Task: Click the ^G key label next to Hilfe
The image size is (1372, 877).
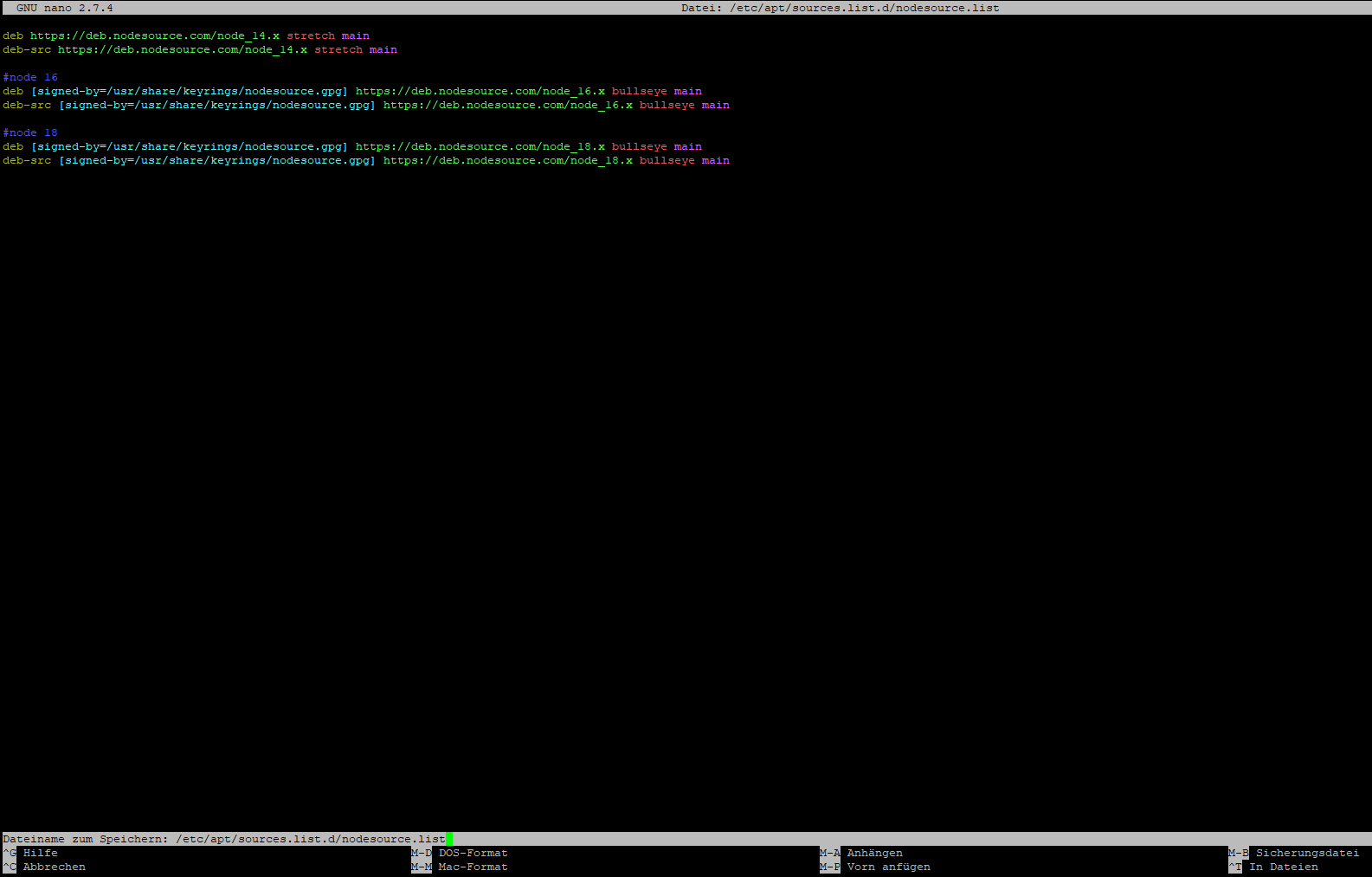Action: (x=10, y=853)
